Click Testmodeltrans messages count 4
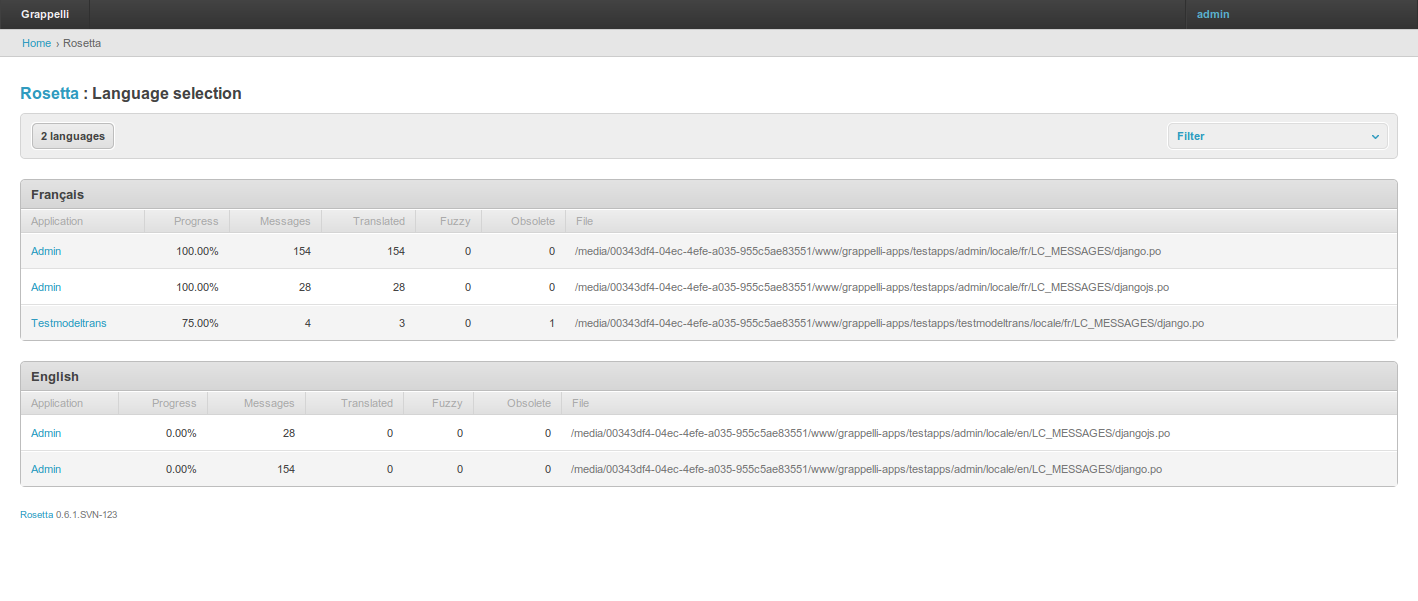 pyautogui.click(x=307, y=323)
